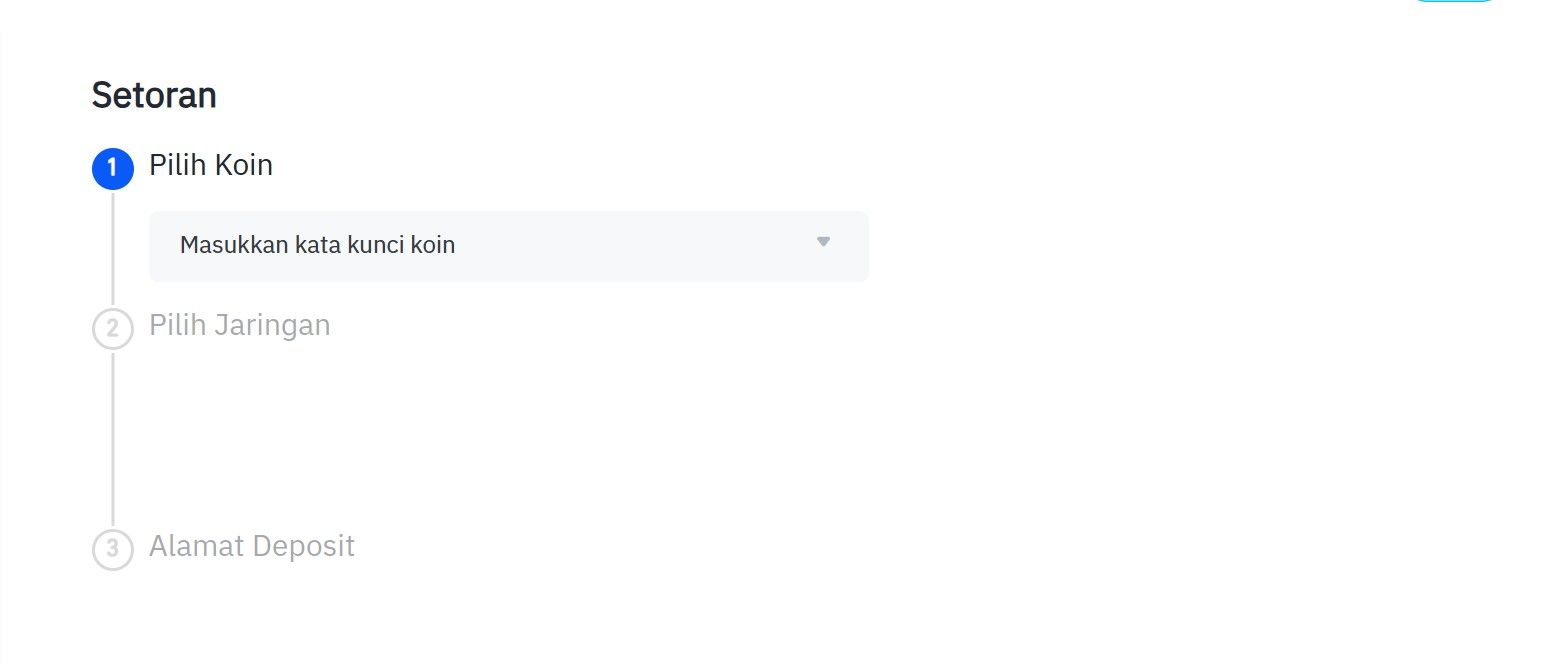Activate step two by clicking its circle
Screen dimensions: 1555x664
112,328
